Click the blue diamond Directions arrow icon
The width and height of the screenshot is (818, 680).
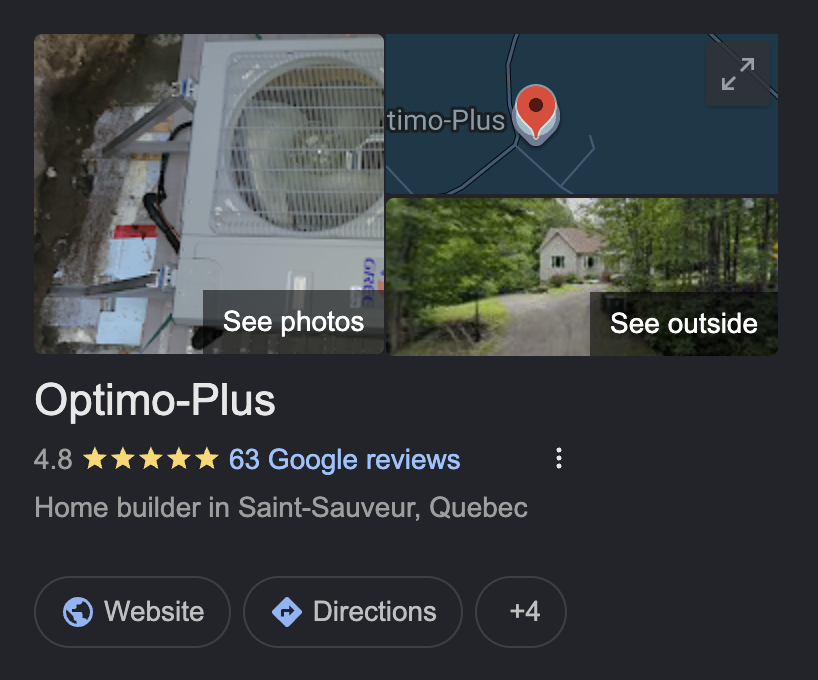287,612
